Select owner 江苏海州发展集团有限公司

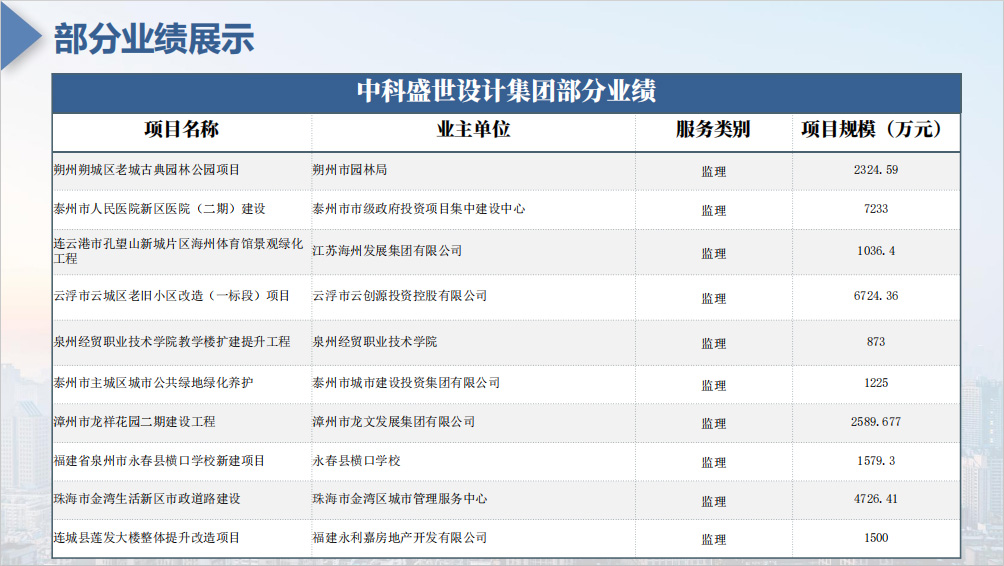coord(387,251)
